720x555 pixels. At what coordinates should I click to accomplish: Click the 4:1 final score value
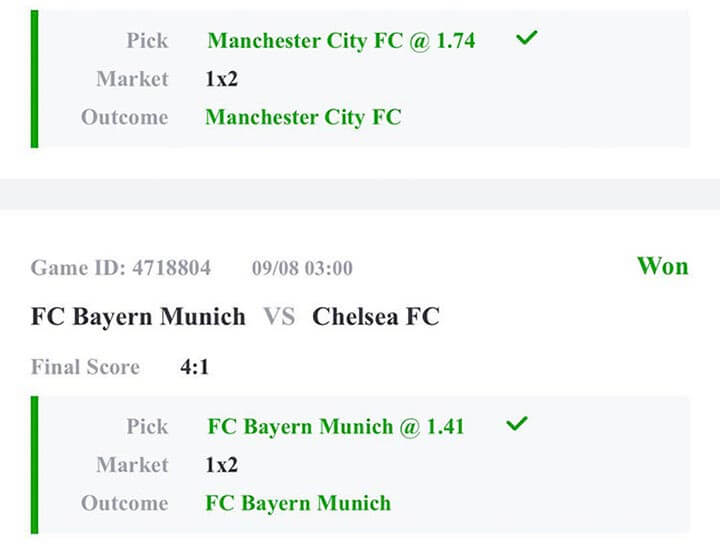194,367
